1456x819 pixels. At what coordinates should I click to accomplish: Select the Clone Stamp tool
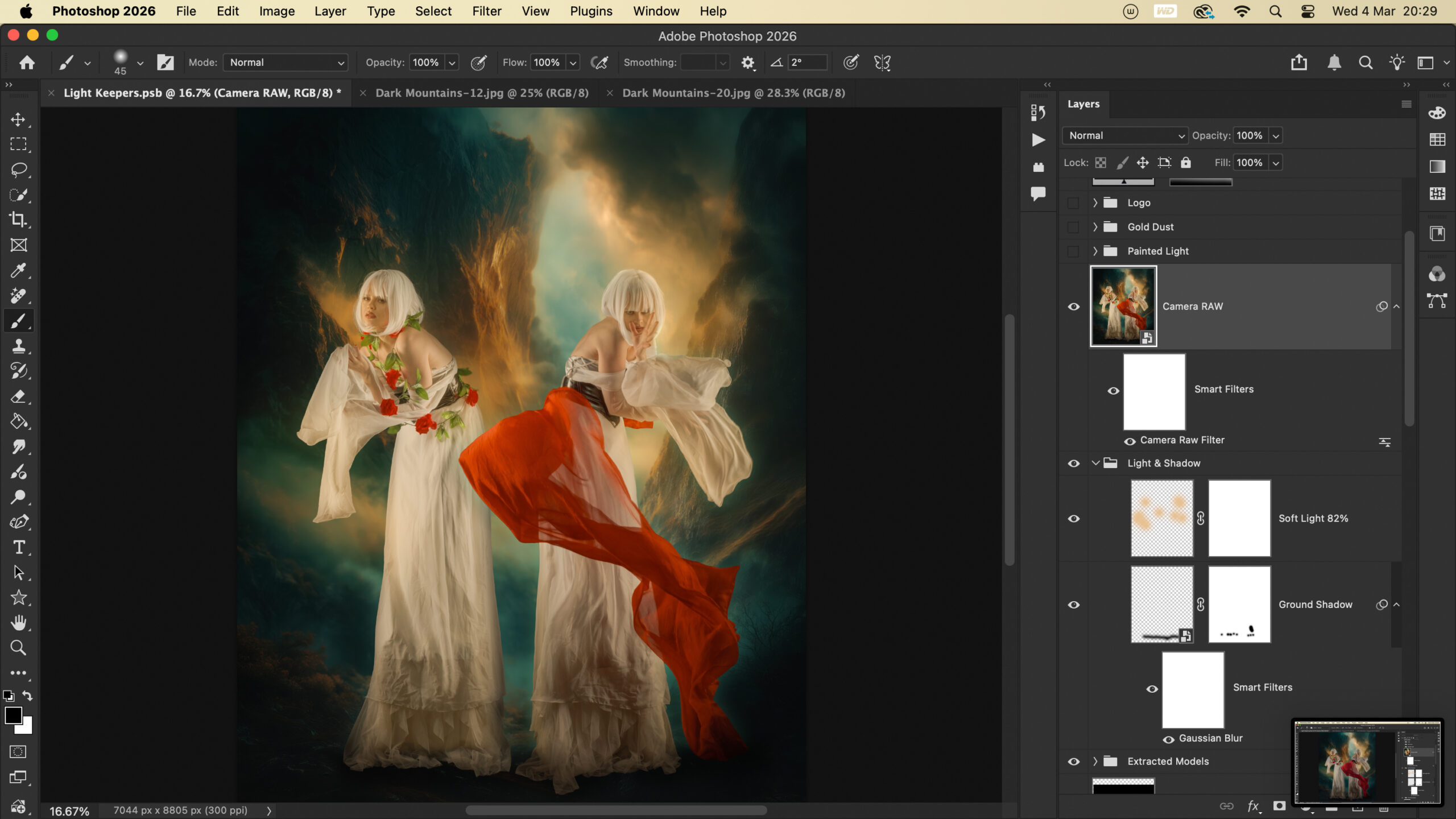[18, 346]
